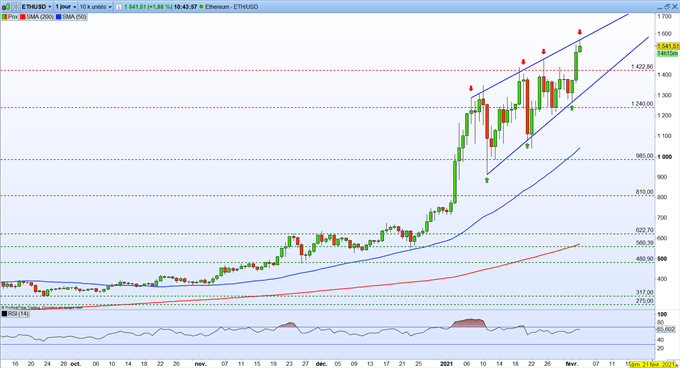This screenshot has width=680, height=368.
Task: Open the instrument info icon
Action: click(118, 7)
